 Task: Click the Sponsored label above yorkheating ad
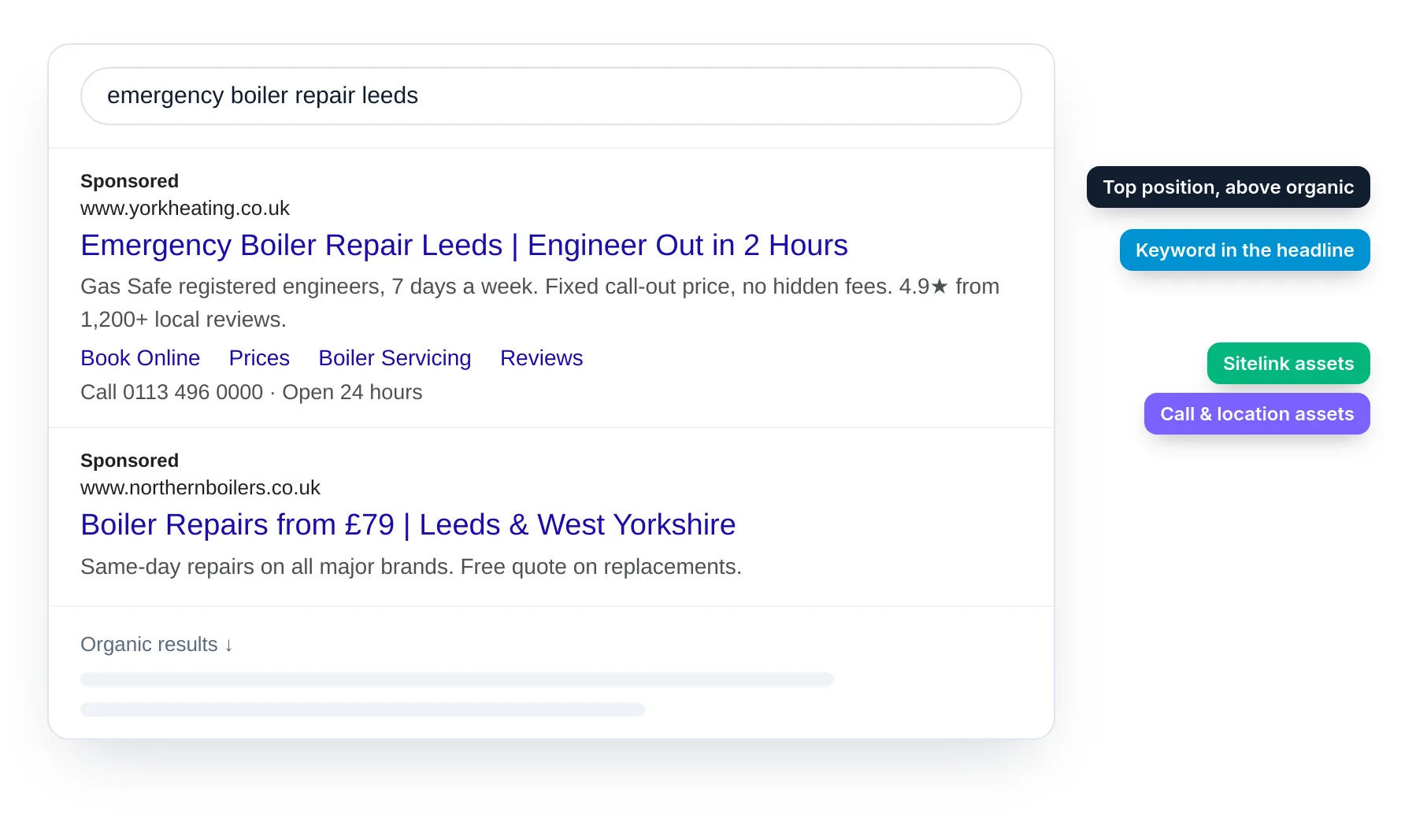pos(129,181)
